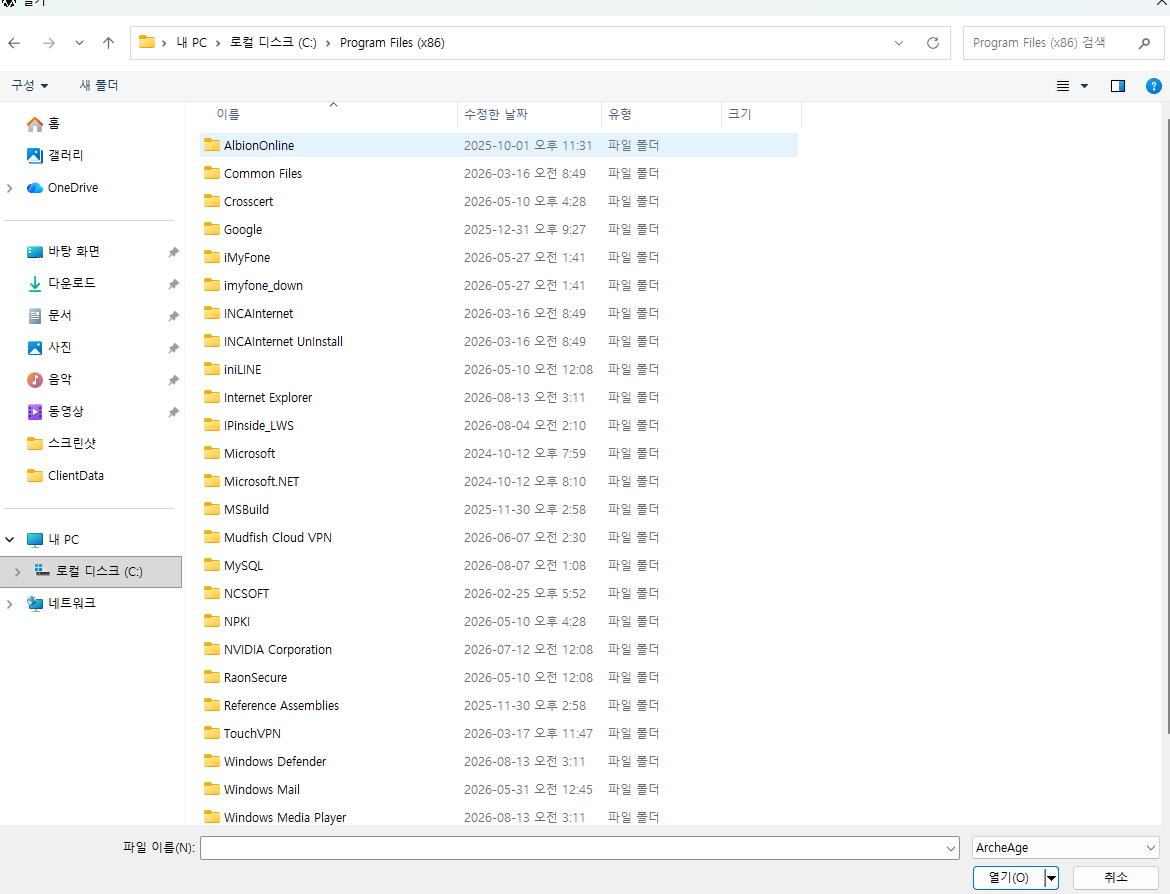Click the pin icon beside 다운로드
Viewport: 1170px width, 894px height.
(x=173, y=284)
